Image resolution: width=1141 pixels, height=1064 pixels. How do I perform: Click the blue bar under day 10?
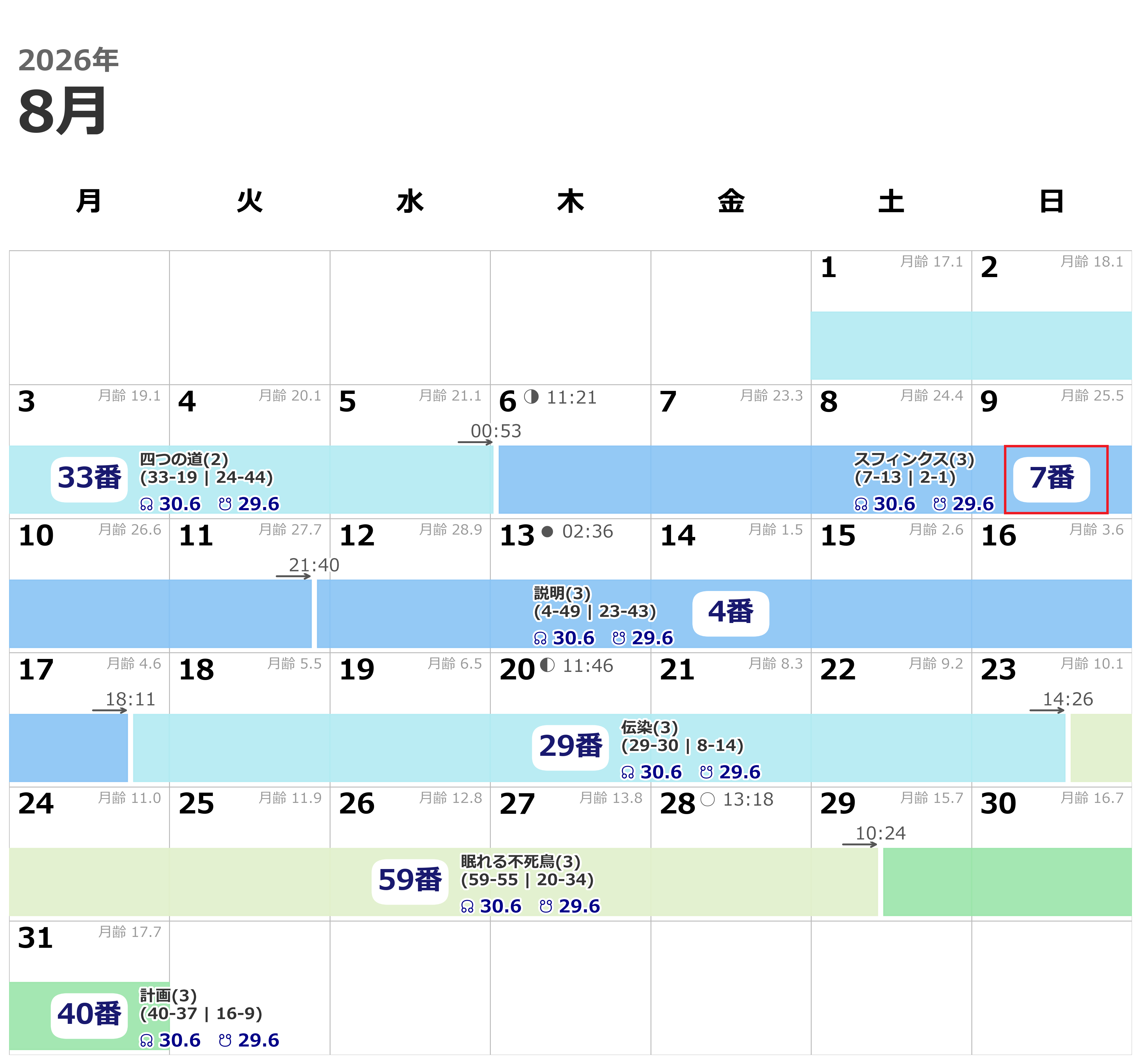click(x=160, y=613)
